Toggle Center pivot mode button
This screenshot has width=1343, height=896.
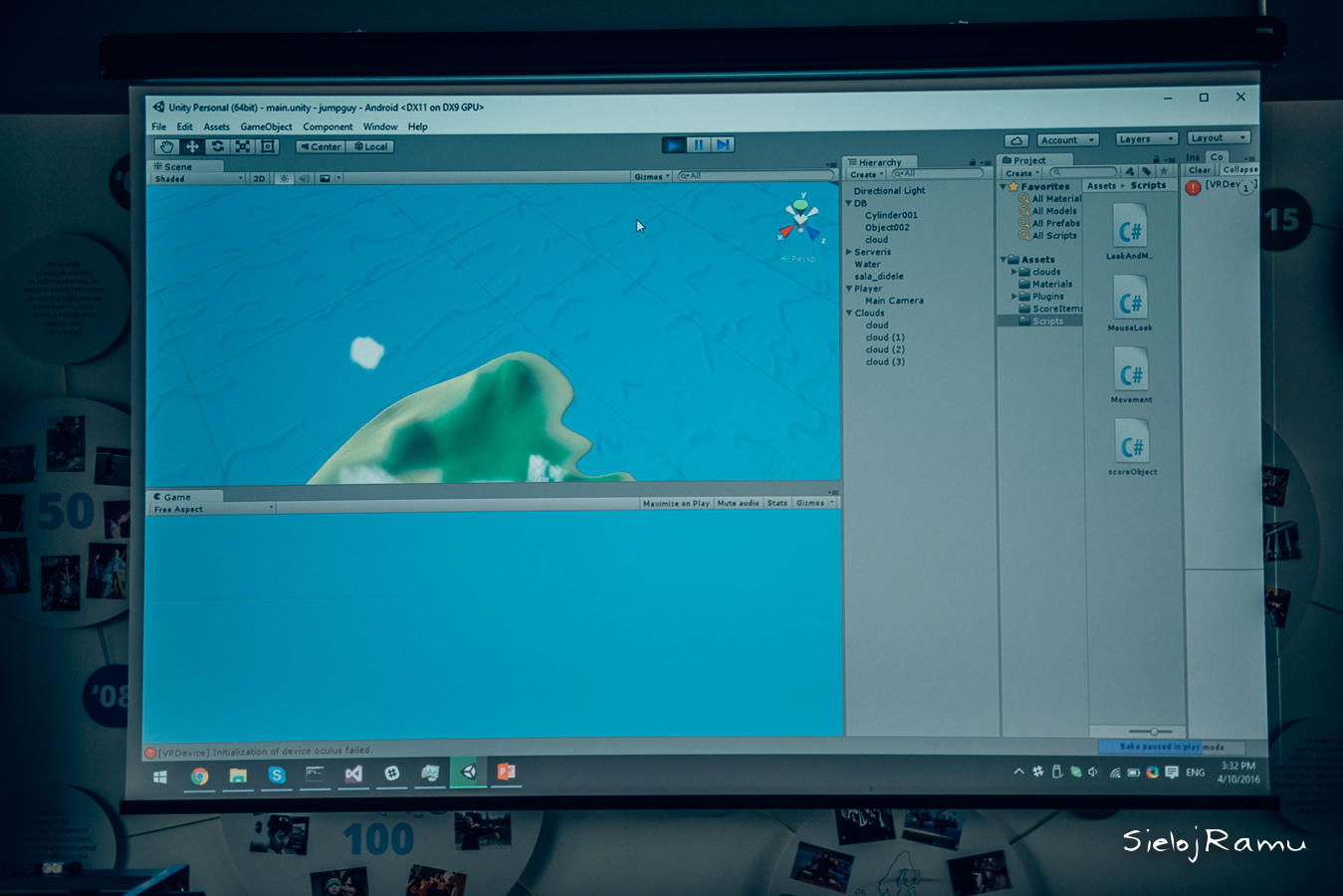coord(321,146)
